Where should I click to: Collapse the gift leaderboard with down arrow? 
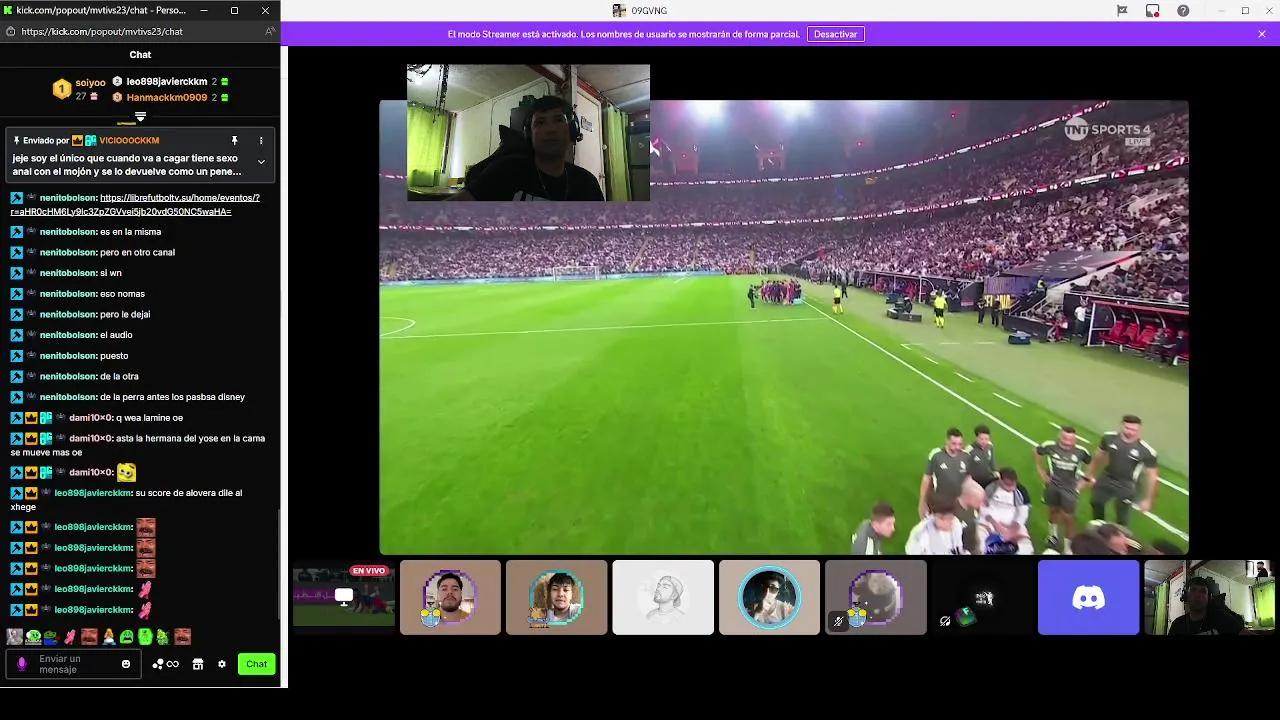pos(140,117)
